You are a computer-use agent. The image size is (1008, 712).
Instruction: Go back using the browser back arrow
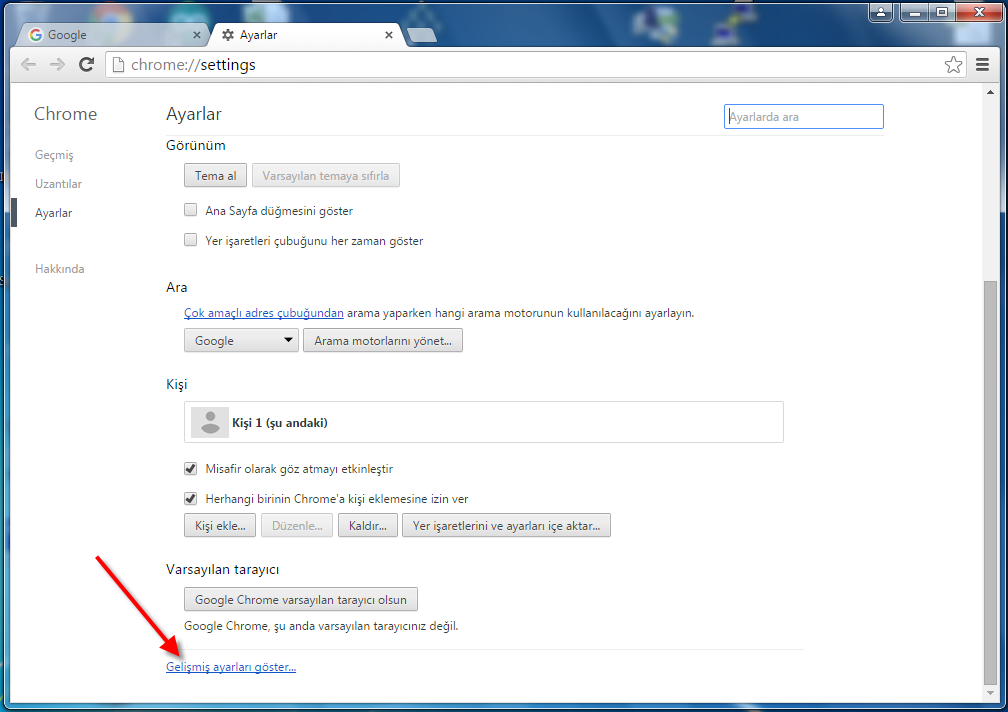28,64
